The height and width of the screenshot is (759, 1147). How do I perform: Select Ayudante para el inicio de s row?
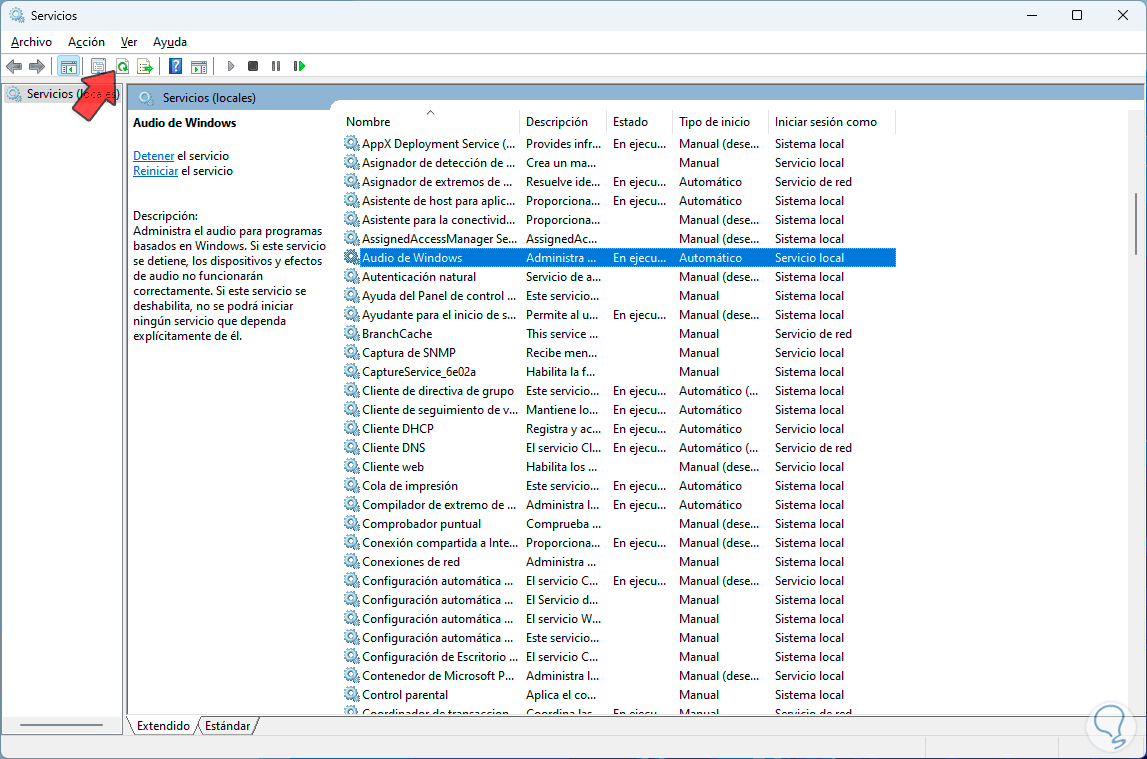click(619, 315)
